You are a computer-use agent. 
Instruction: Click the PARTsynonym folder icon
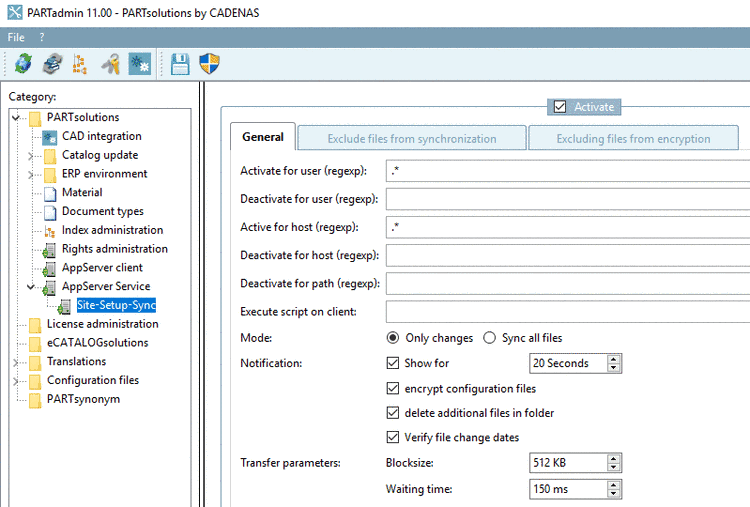[x=35, y=400]
